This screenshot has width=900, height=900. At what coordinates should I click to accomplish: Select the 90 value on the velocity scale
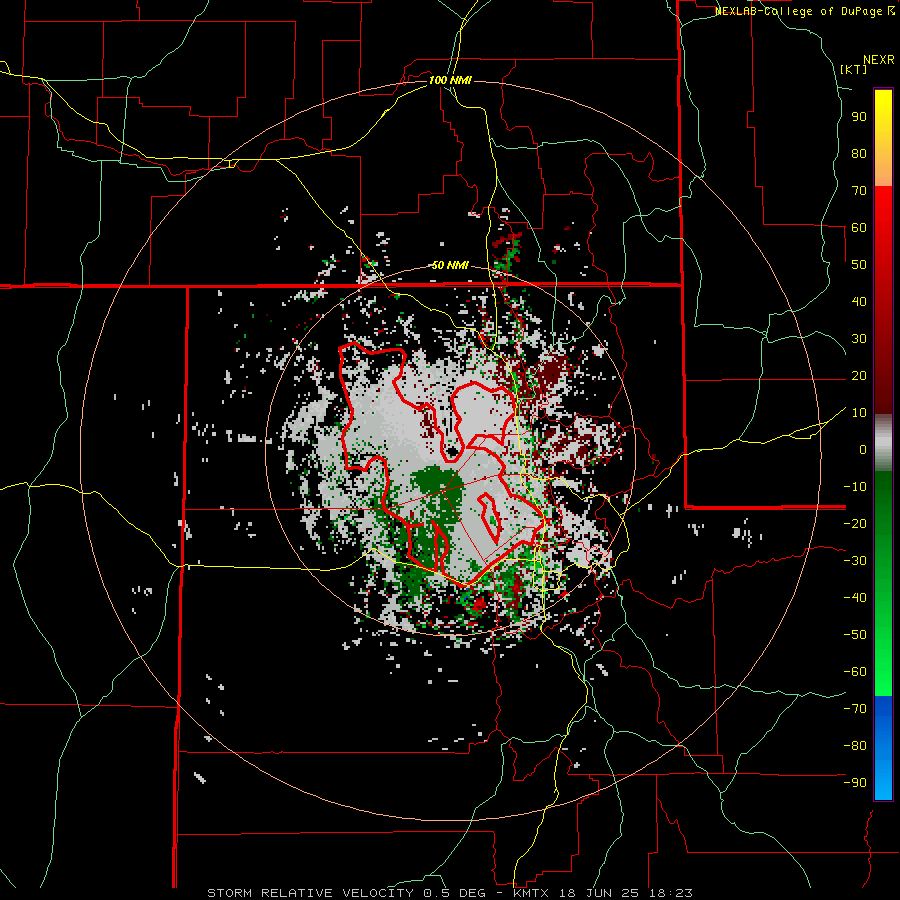(x=859, y=117)
